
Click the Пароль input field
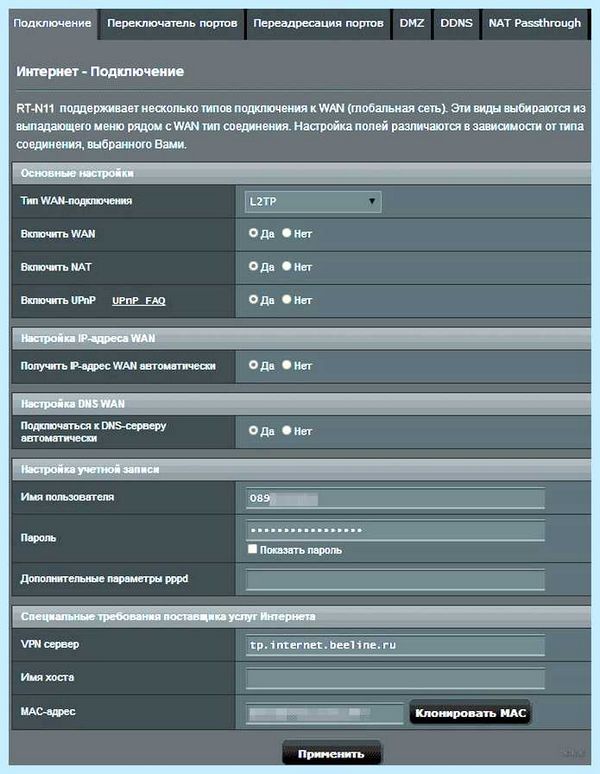[395, 530]
